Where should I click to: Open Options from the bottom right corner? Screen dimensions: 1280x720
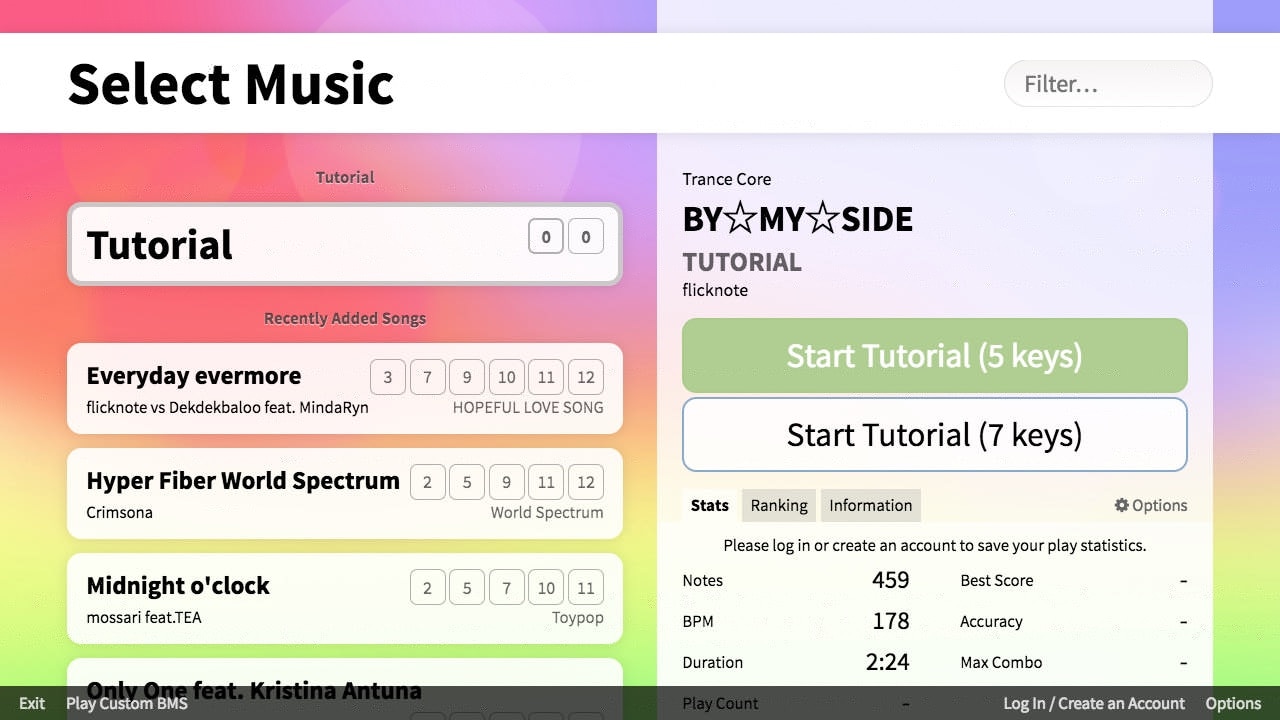click(x=1232, y=703)
